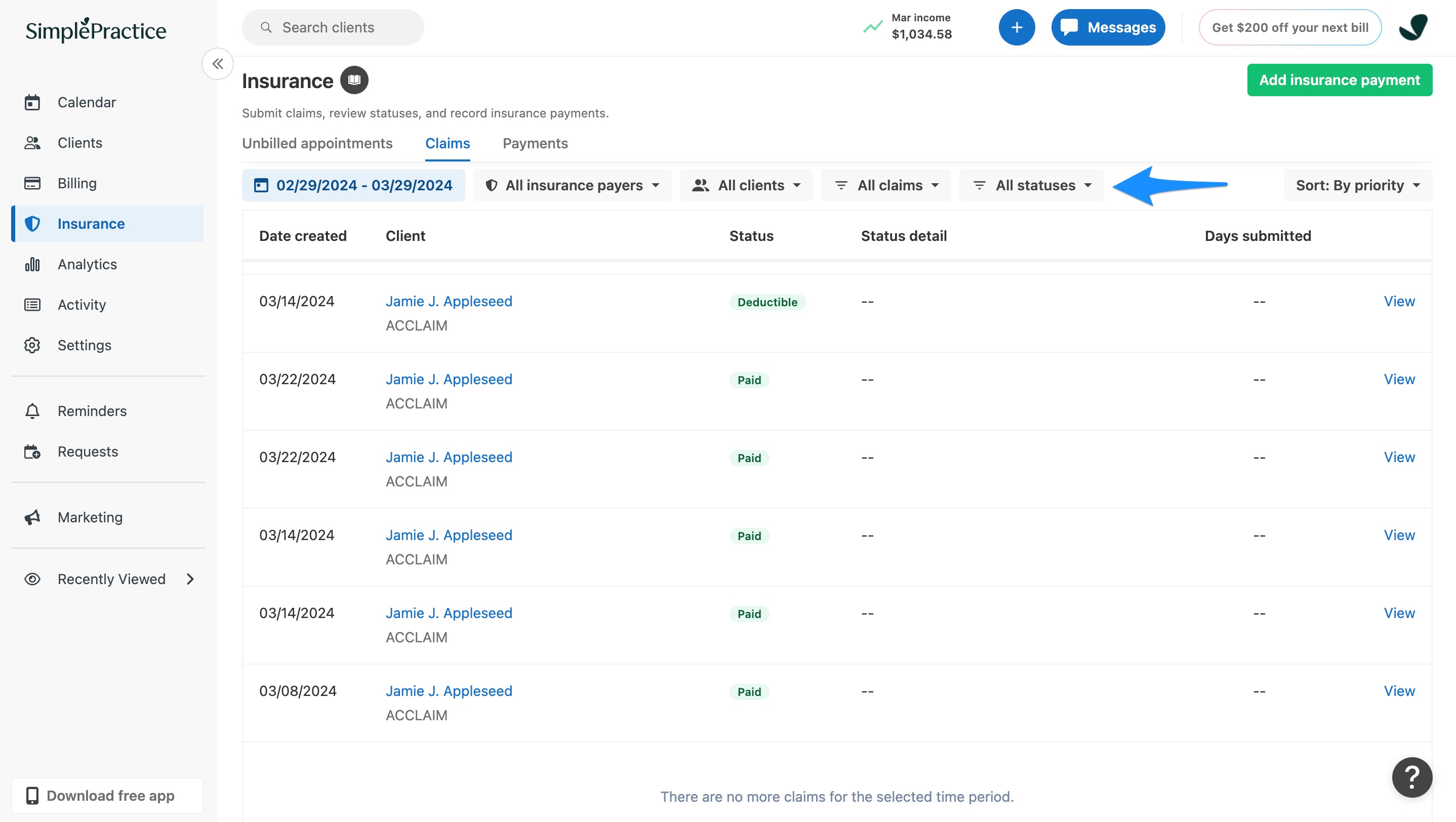Open the Analytics bar chart icon
Viewport: 1456px width, 822px height.
32,264
